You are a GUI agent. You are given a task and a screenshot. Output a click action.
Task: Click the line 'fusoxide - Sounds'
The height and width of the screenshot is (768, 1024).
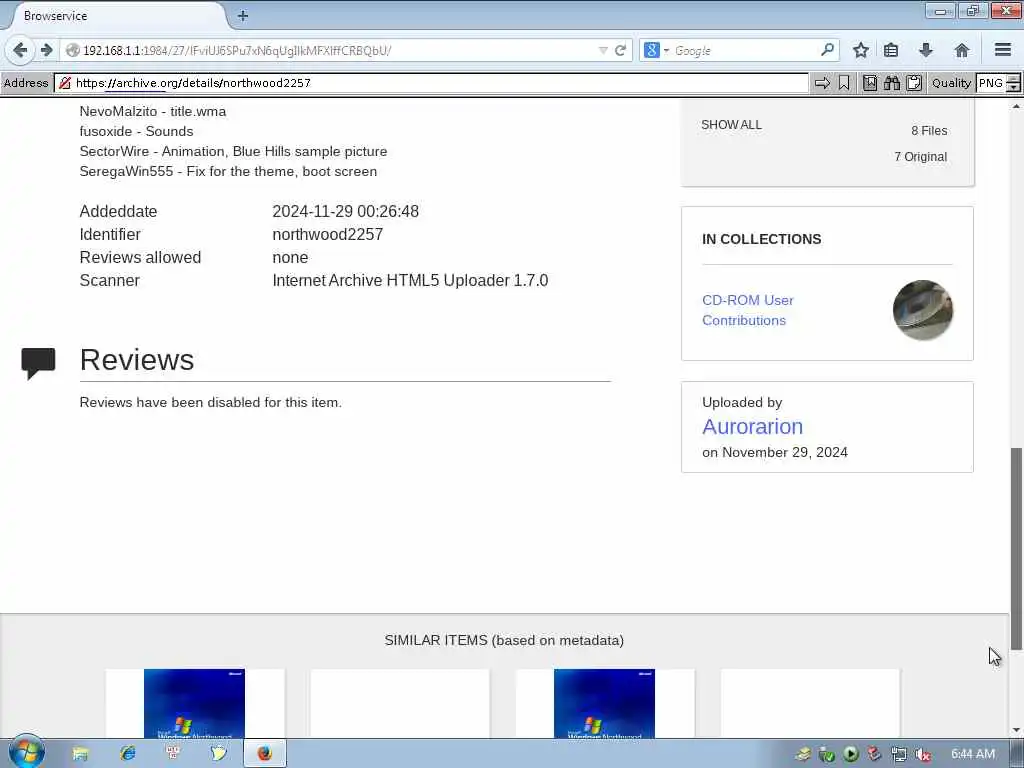pos(136,131)
